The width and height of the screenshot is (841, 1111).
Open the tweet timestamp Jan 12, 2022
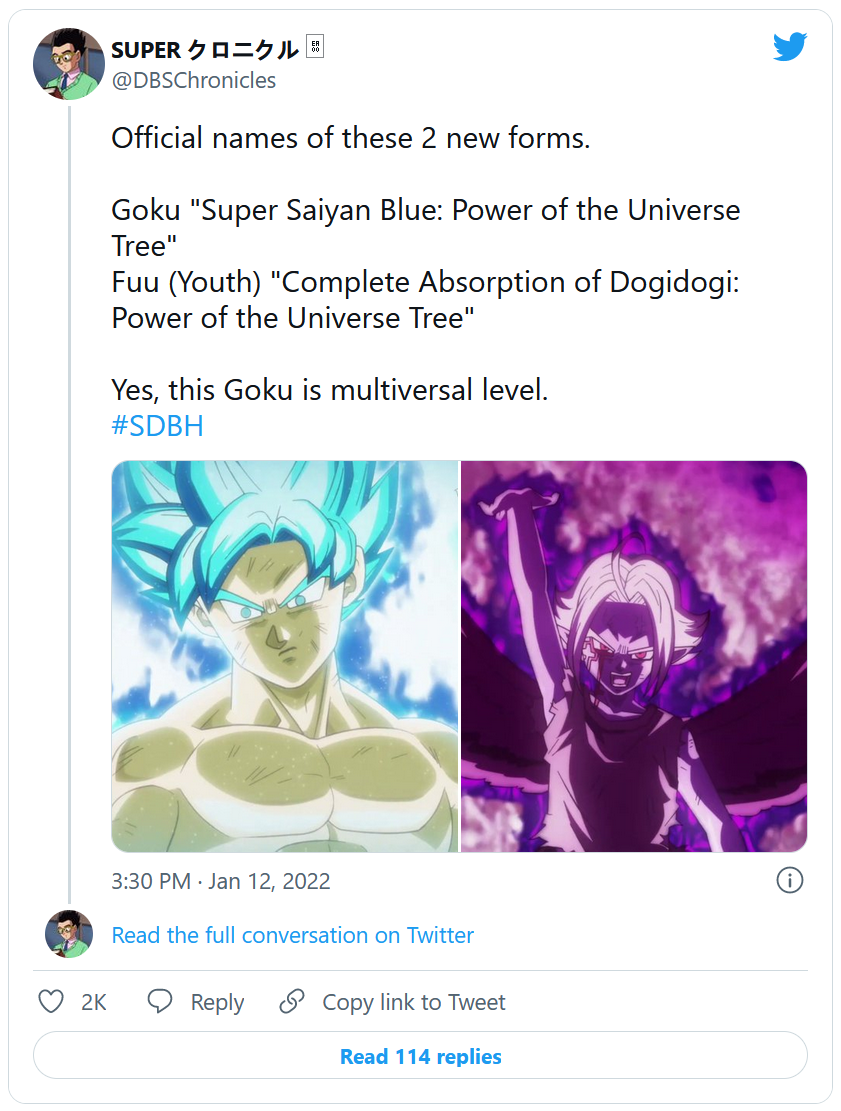pos(221,881)
